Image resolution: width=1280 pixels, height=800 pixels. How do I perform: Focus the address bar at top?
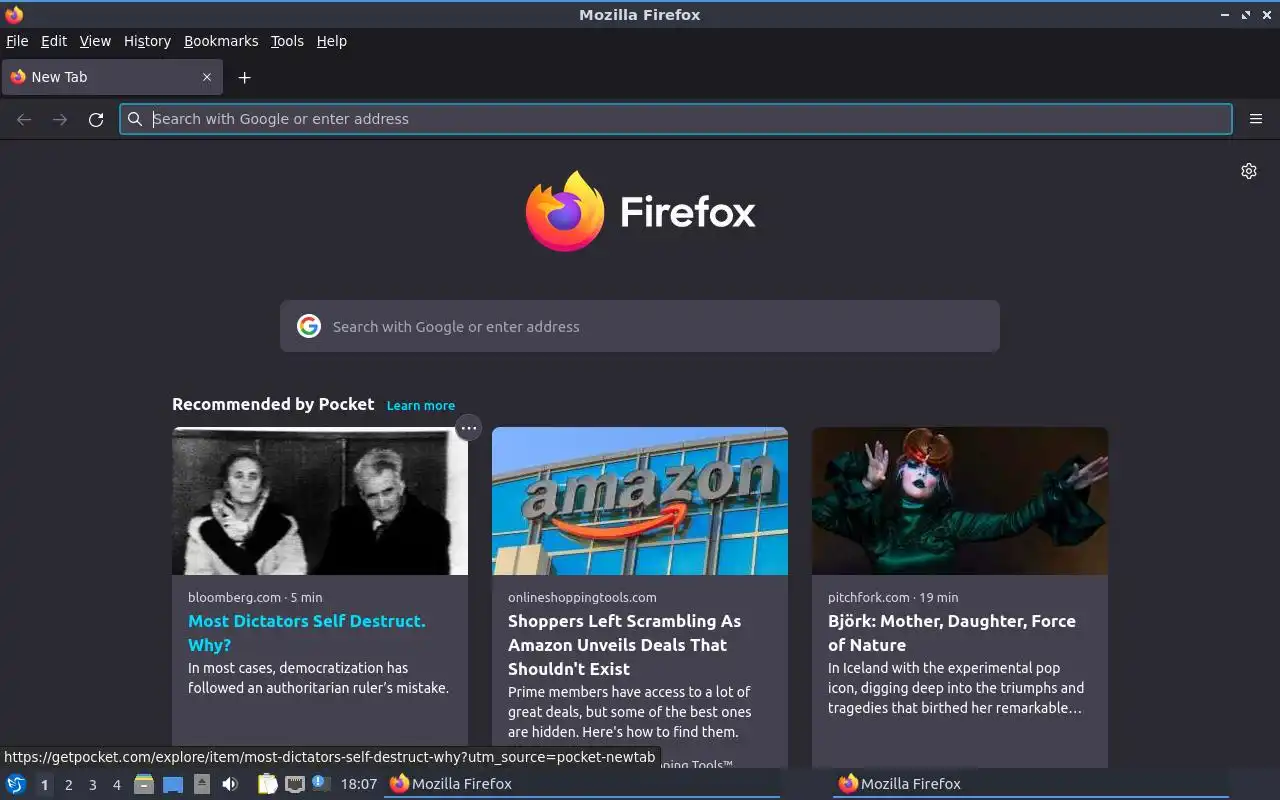coord(676,119)
